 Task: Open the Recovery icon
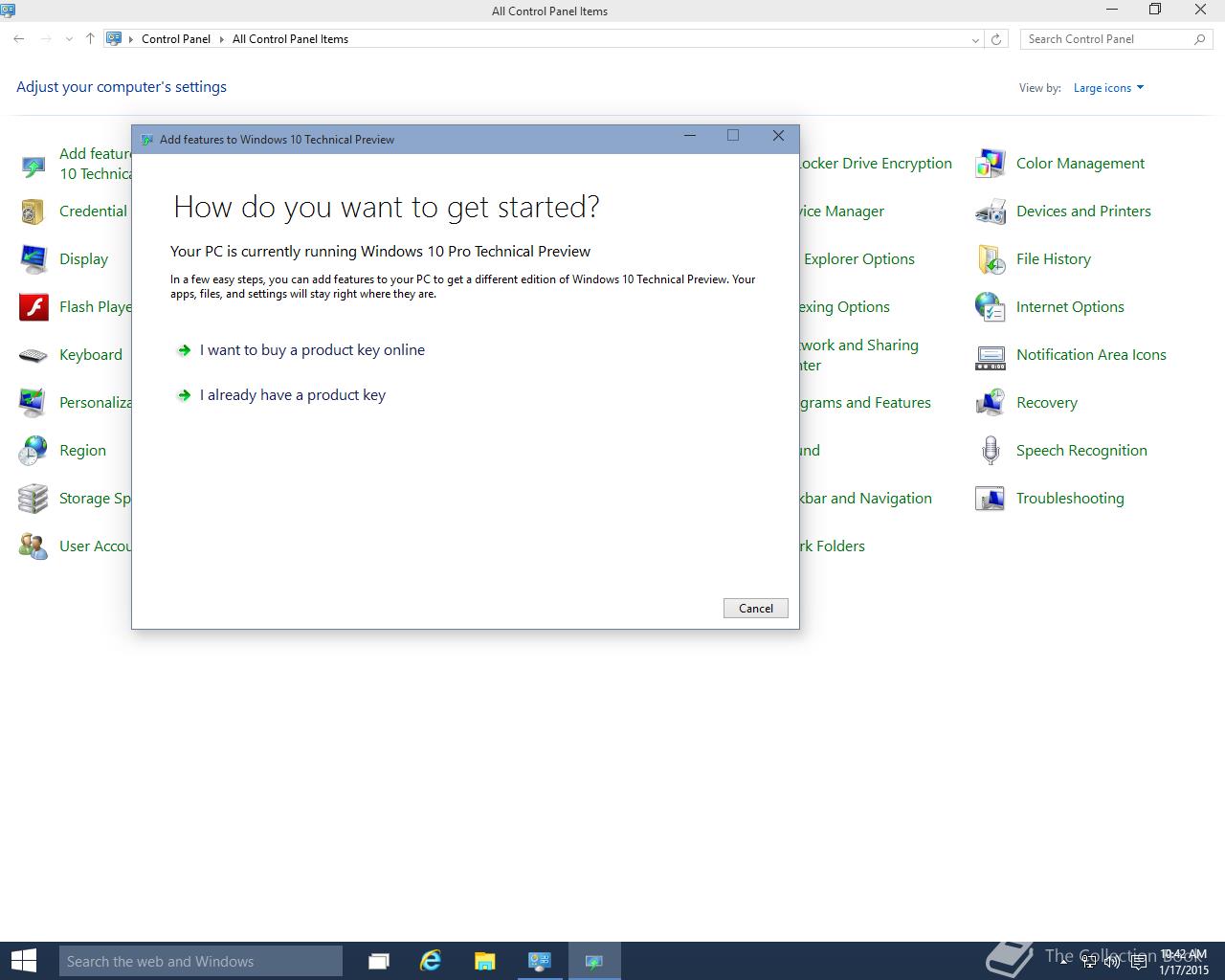pos(990,403)
